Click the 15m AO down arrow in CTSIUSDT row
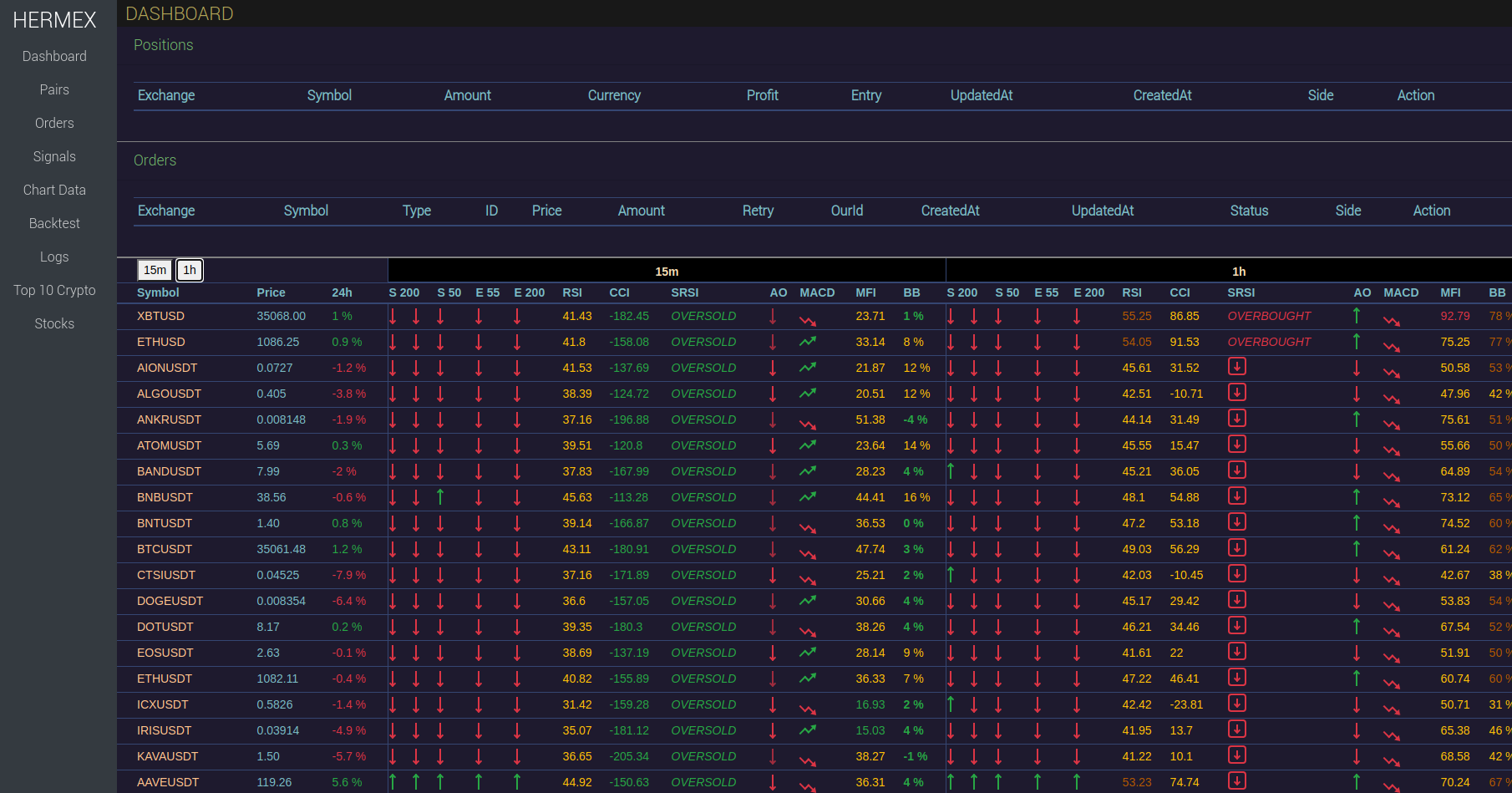The image size is (1512, 793). [773, 575]
